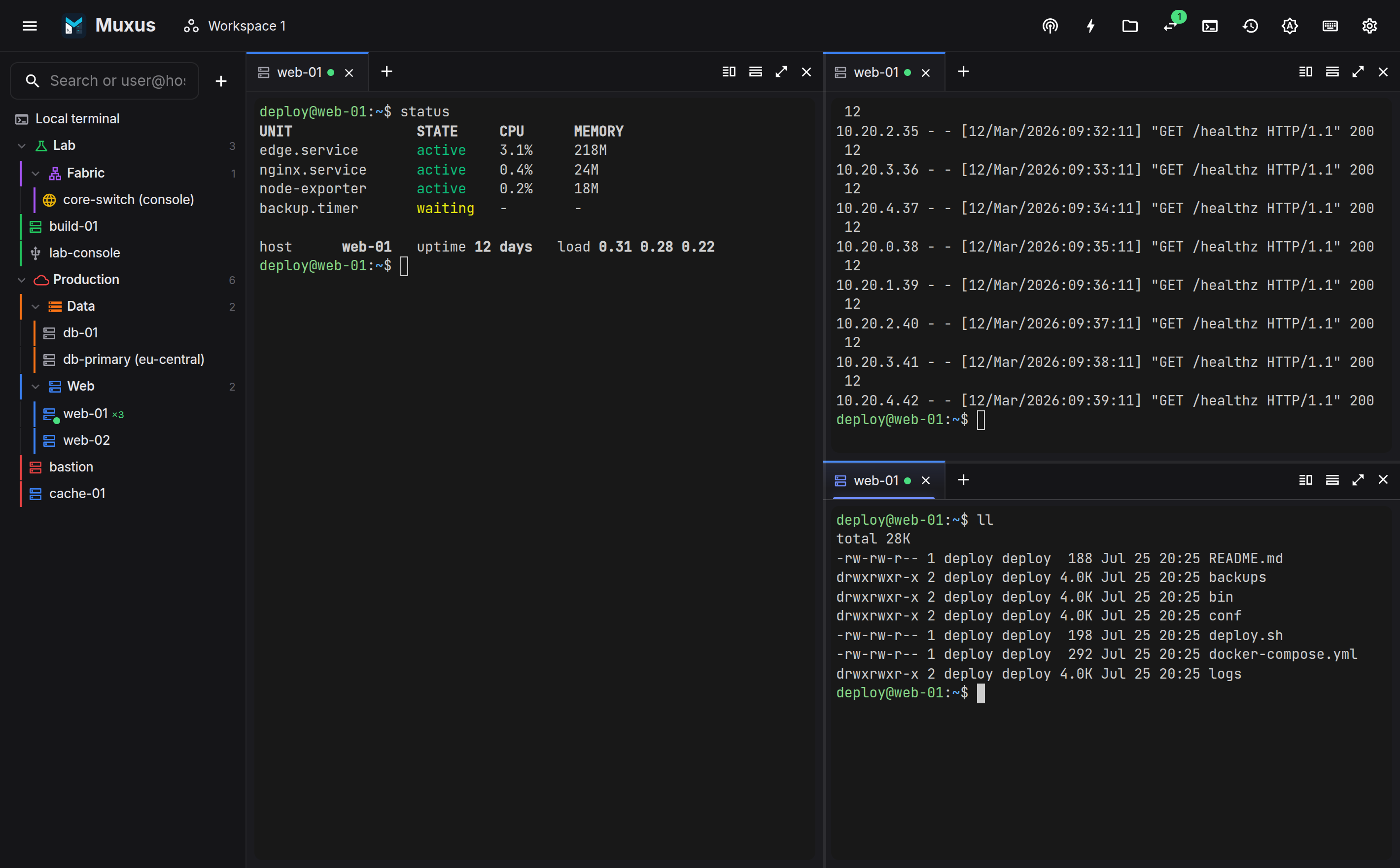Collapse the Production group chevron
Viewport: 1400px width, 868px height.
22,280
